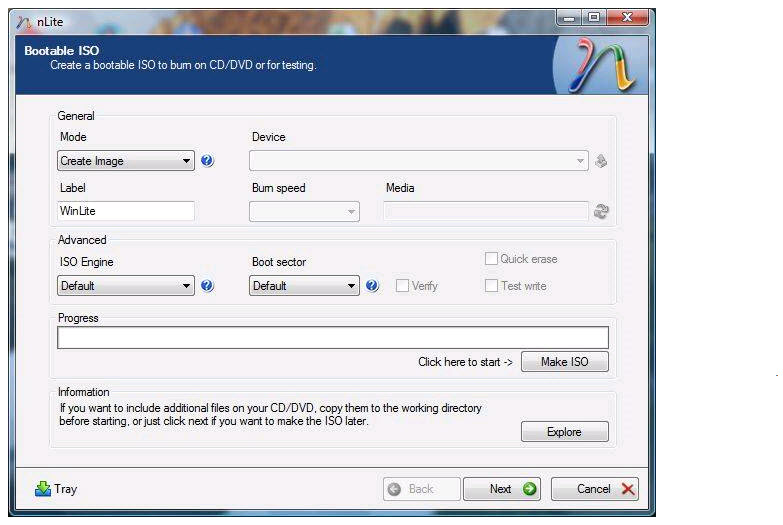Click the refresh media icon
The width and height of the screenshot is (783, 525).
(x=601, y=211)
